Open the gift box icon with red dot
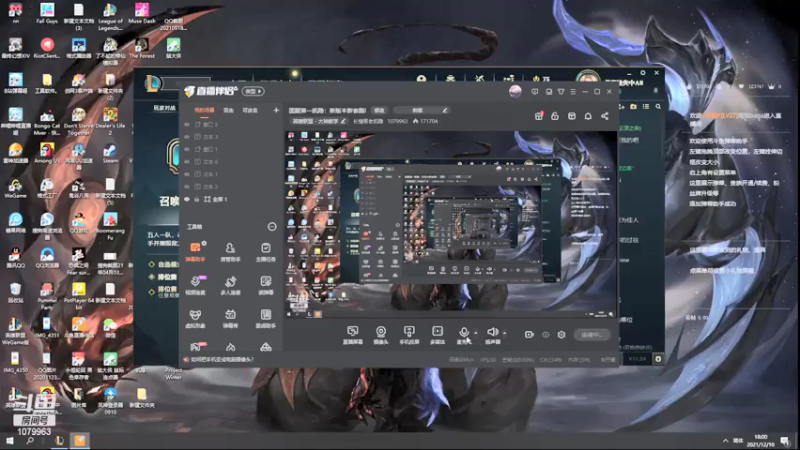This screenshot has width=800, height=450. [539, 116]
